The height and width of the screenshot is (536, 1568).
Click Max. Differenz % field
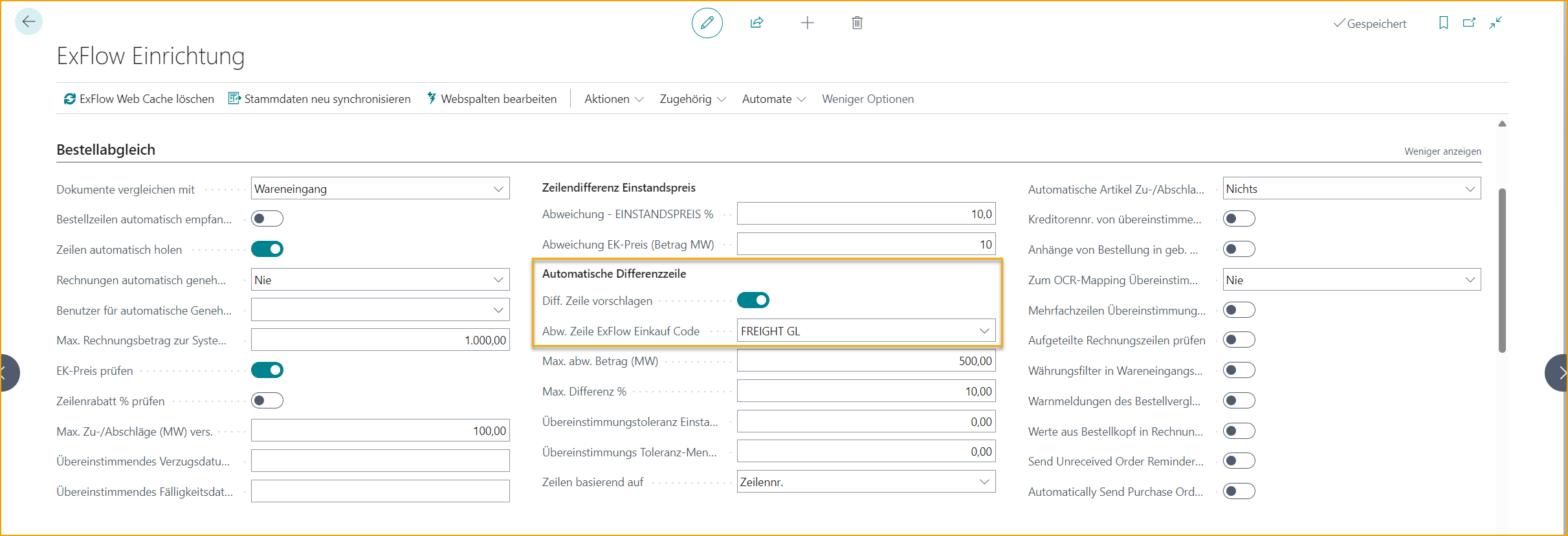pos(866,391)
